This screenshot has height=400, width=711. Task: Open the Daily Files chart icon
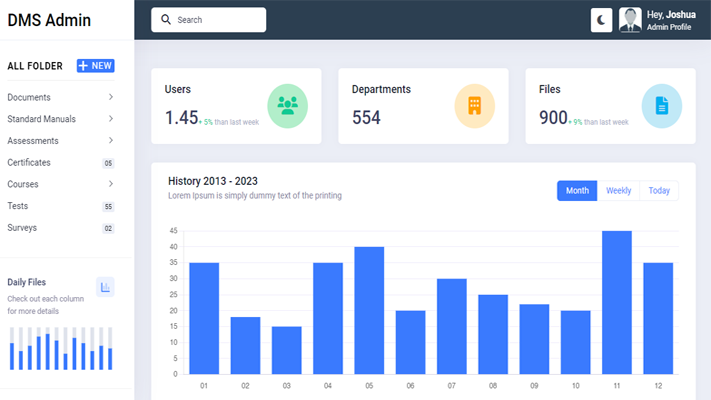tap(105, 287)
